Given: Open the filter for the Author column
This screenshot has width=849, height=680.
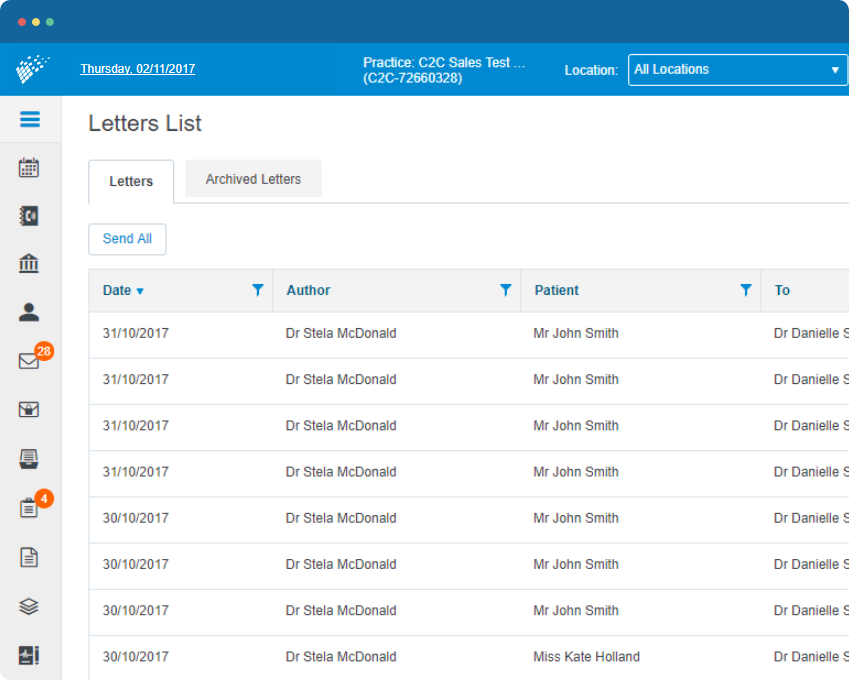Looking at the screenshot, I should coord(506,290).
